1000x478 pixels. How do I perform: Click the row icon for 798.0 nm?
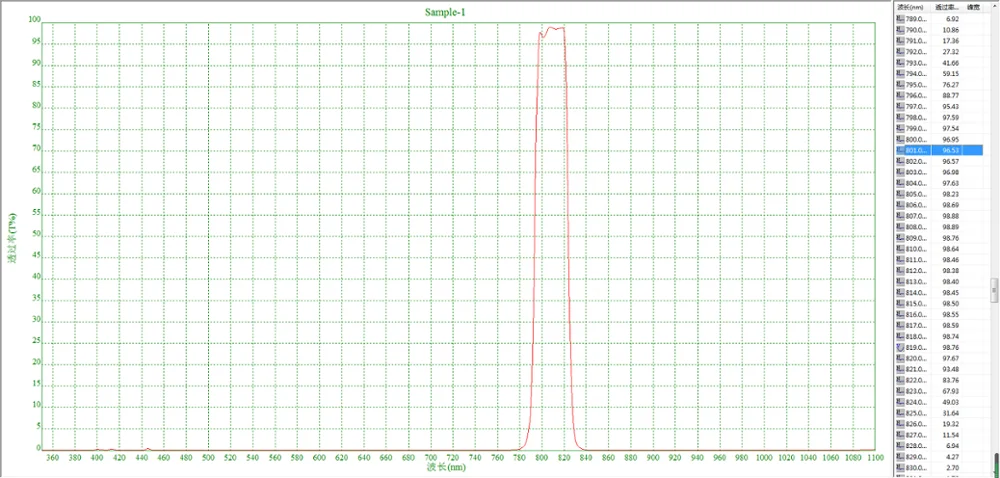click(x=901, y=118)
